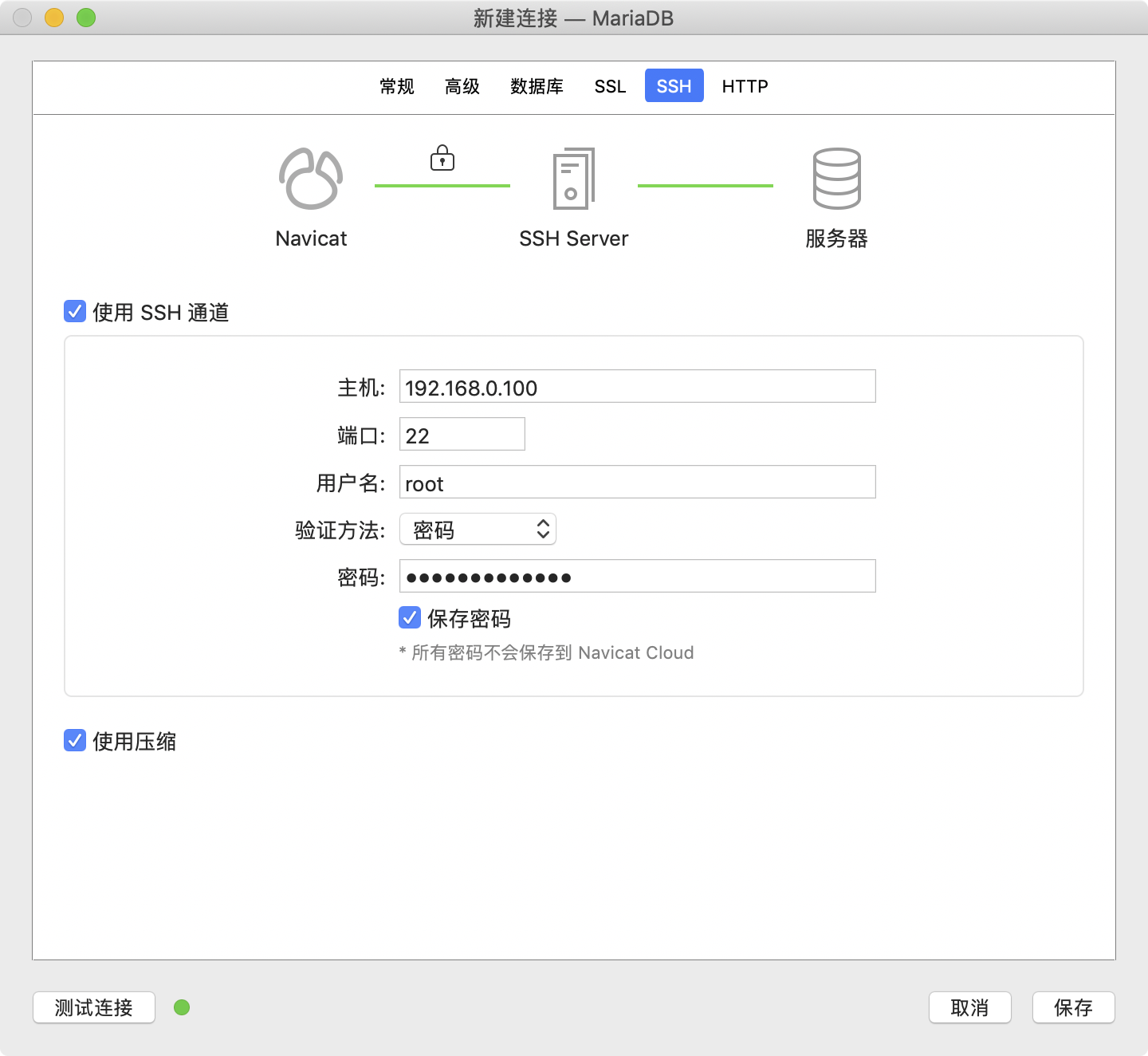Click the 取消 button
This screenshot has width=1148, height=1056.
pos(969,1007)
